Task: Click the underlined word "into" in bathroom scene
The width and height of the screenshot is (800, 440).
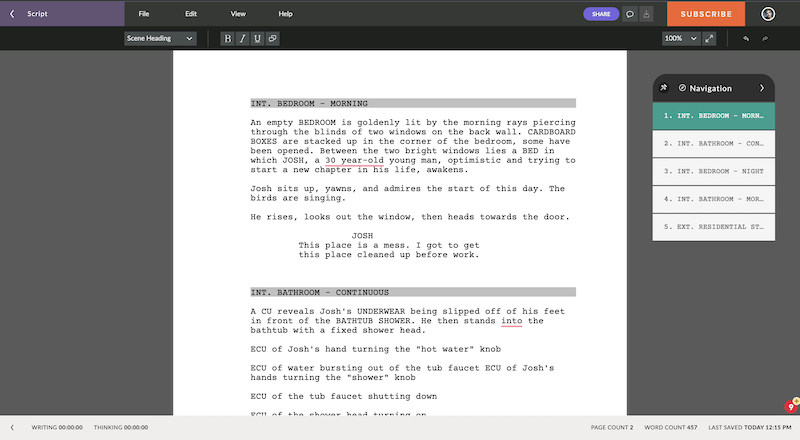Action: (x=511, y=321)
